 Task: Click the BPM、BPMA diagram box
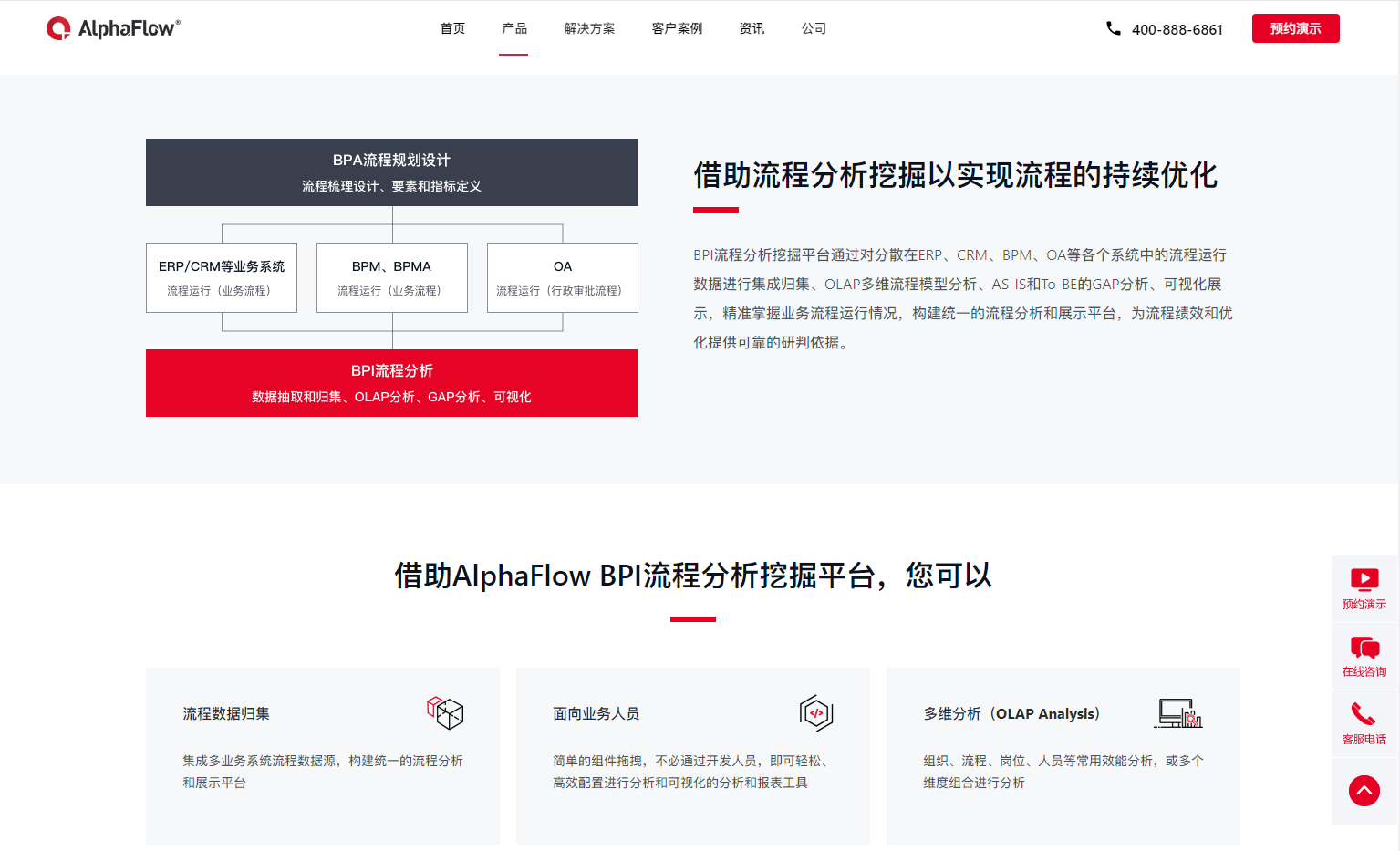[392, 277]
